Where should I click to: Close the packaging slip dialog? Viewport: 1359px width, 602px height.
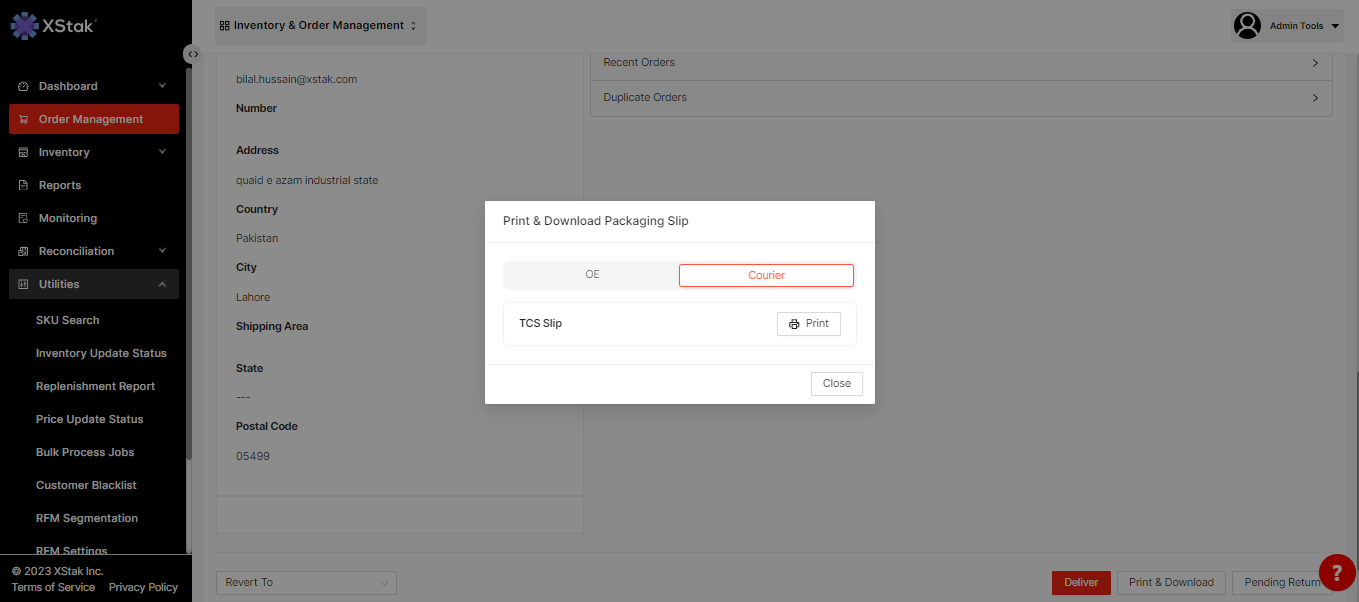[x=836, y=384]
